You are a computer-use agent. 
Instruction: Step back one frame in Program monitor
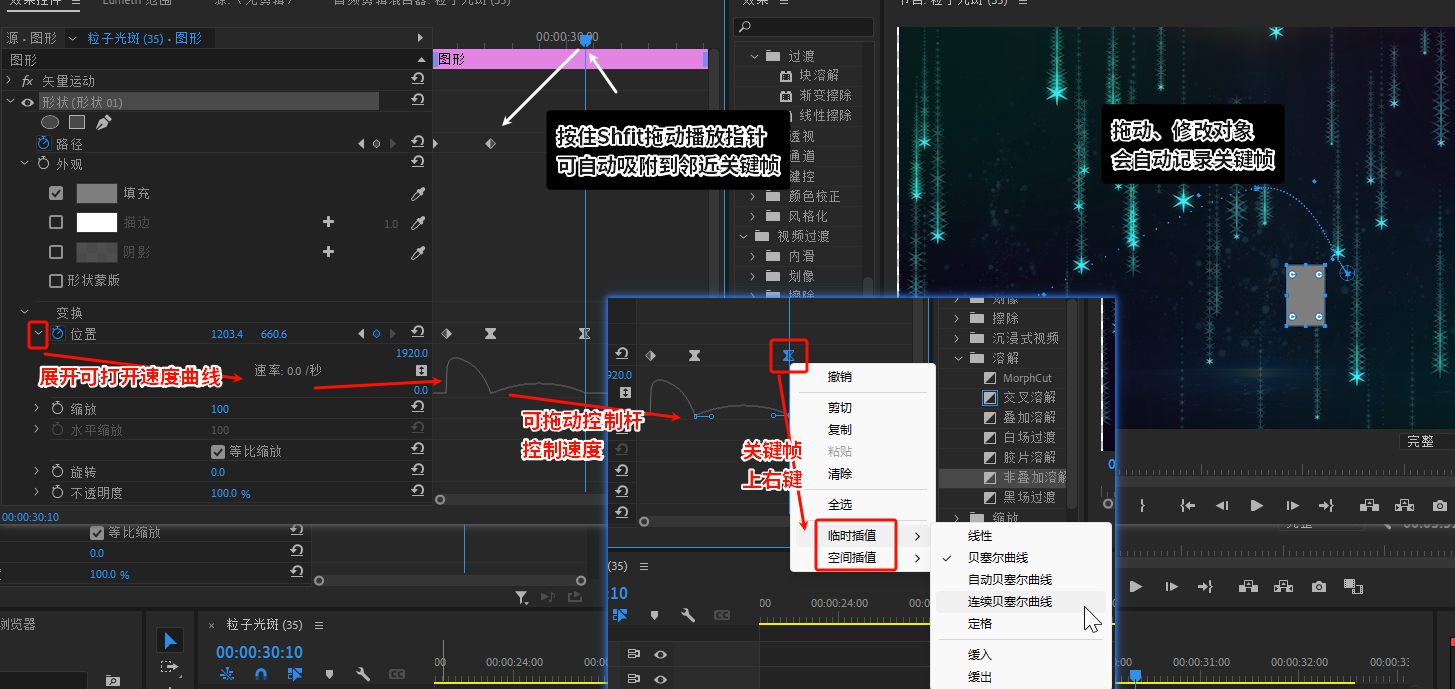[1222, 506]
